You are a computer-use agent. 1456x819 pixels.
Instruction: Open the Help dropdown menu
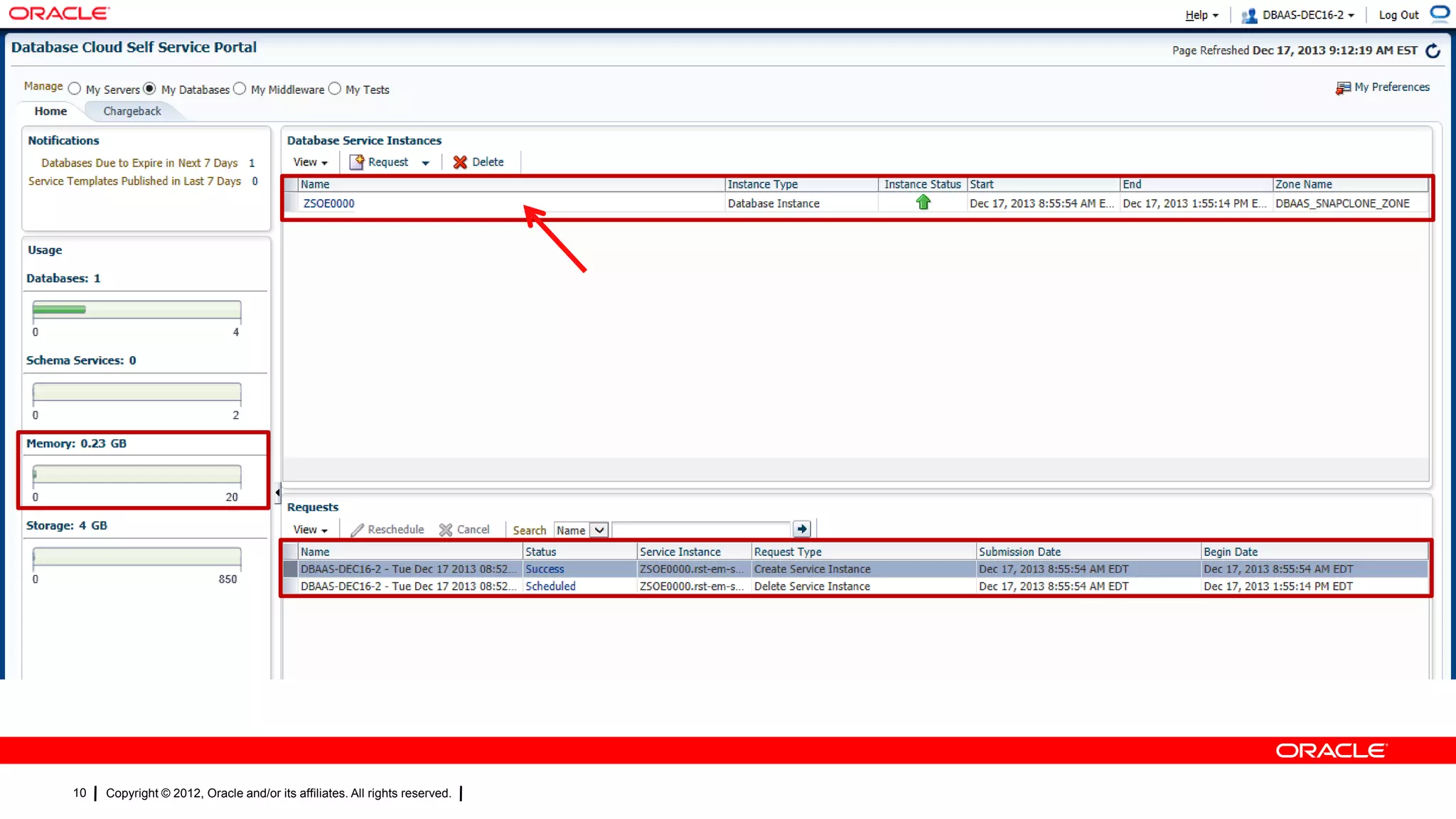click(x=1201, y=15)
